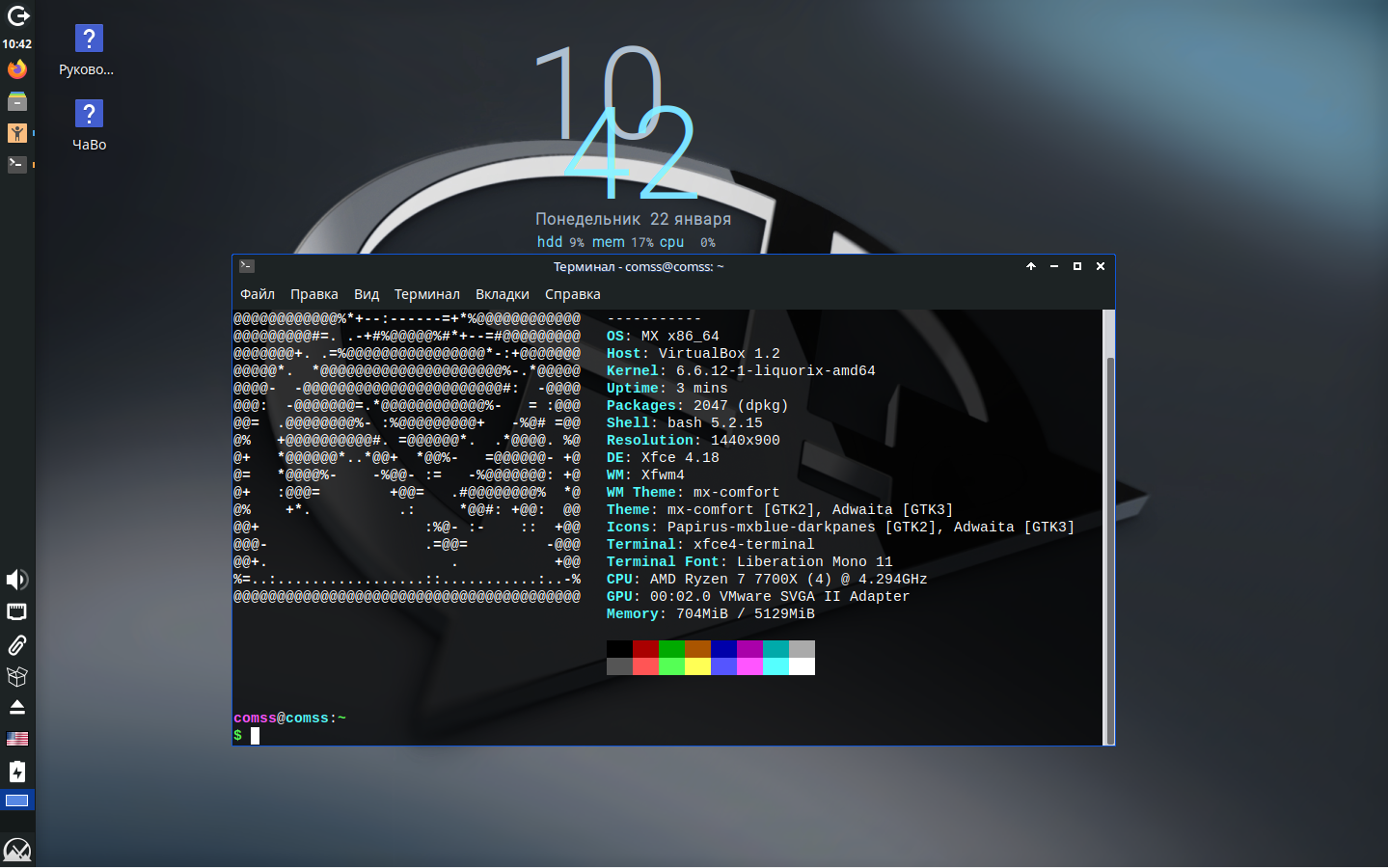This screenshot has width=1388, height=868.
Task: Click the "Terminal: xfce4-terminal" line
Action: tap(711, 545)
